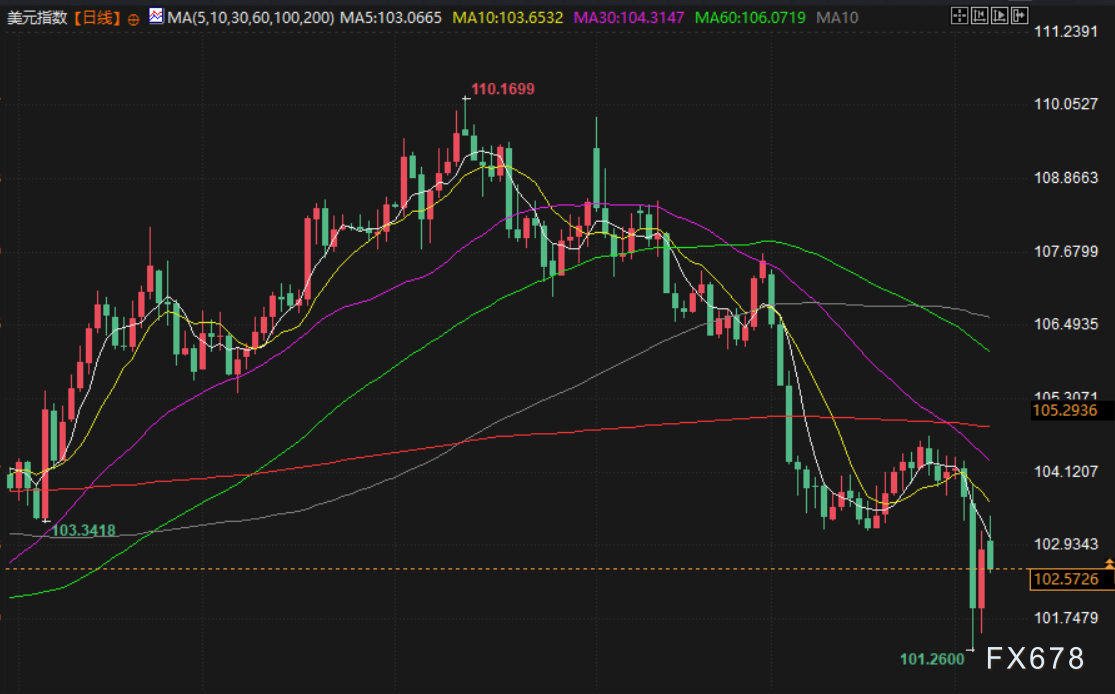The width and height of the screenshot is (1115, 694).
Task: Click the green MA60:106.0719 label
Action: (x=750, y=17)
